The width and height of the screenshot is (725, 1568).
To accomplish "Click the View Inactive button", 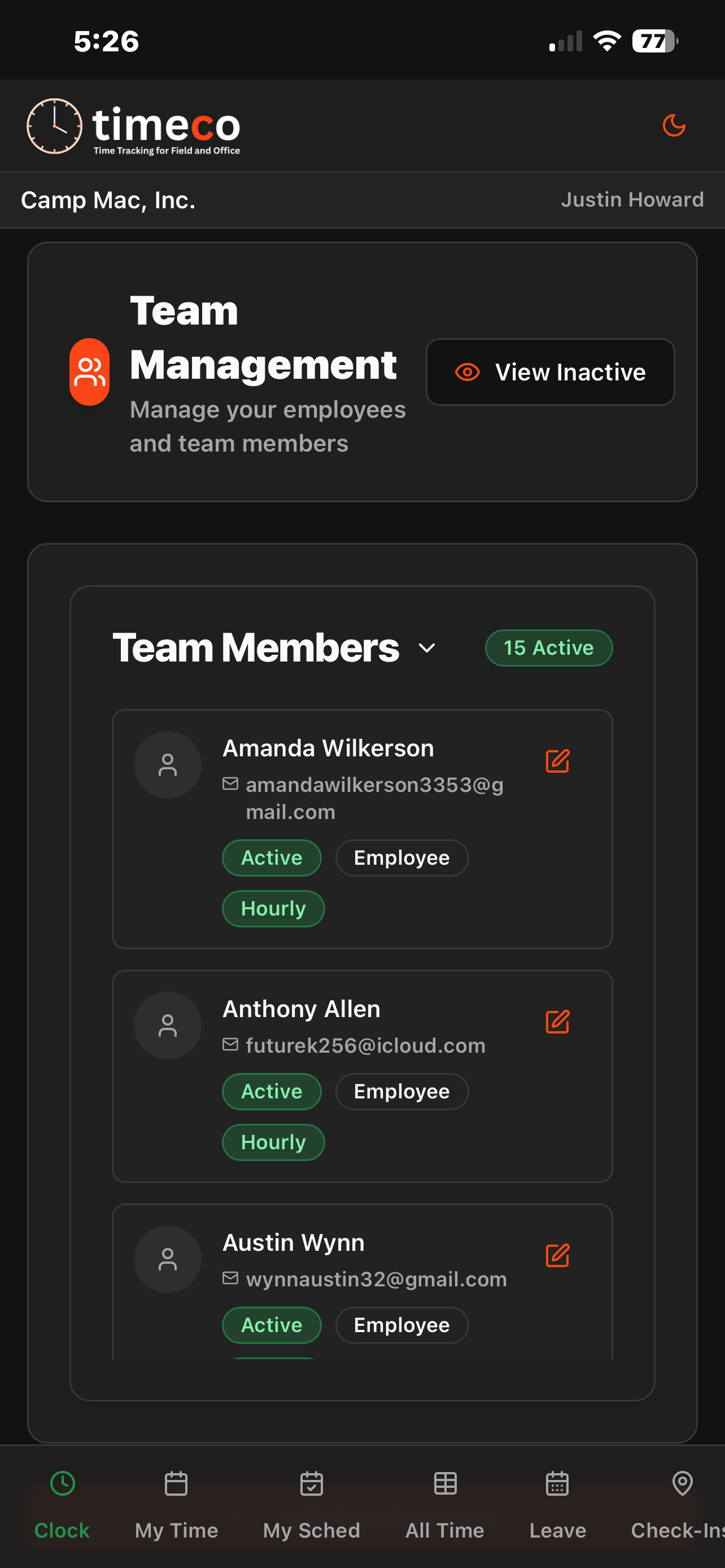I will [551, 372].
